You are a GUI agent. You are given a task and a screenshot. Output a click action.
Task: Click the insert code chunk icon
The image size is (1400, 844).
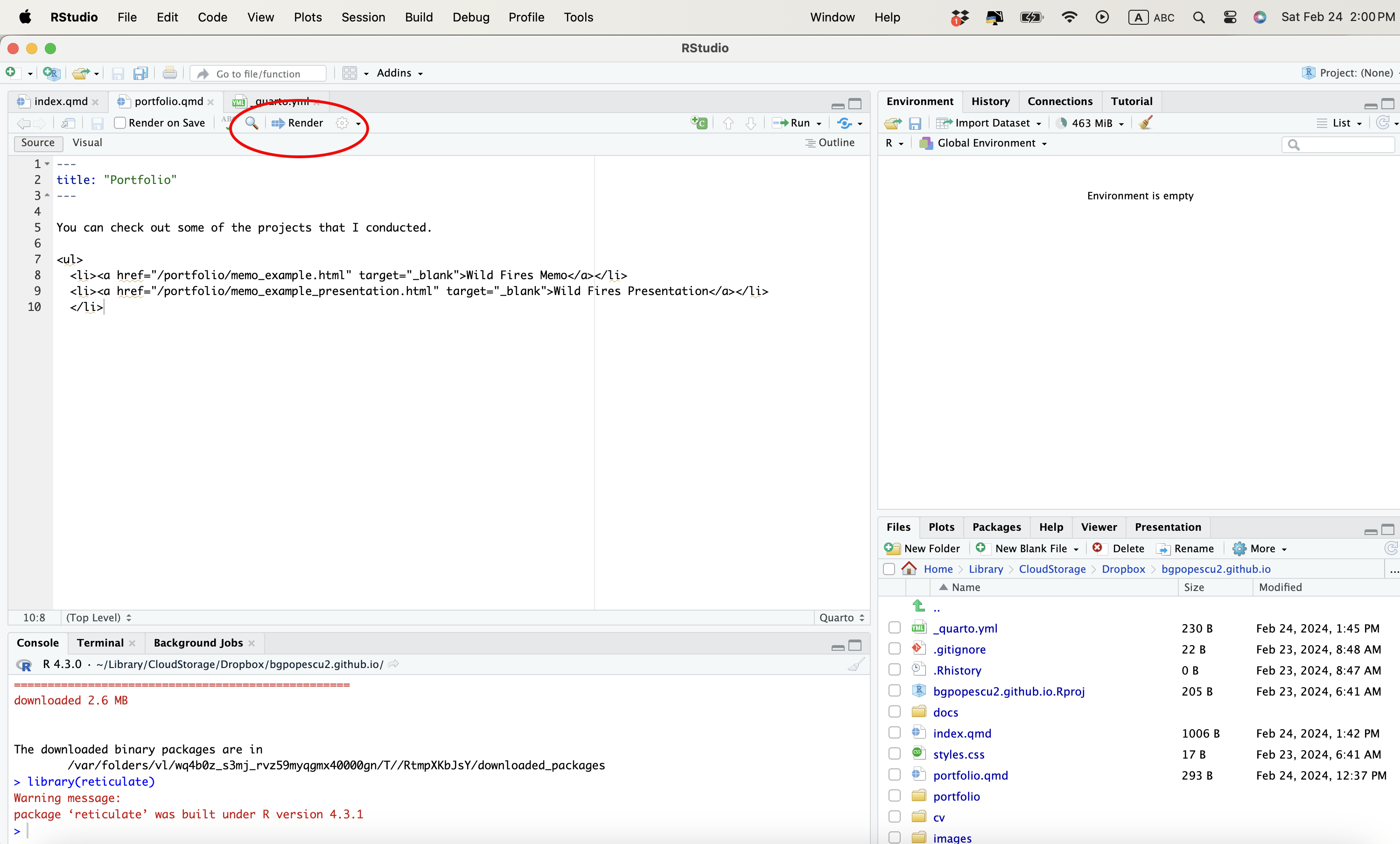(x=699, y=123)
